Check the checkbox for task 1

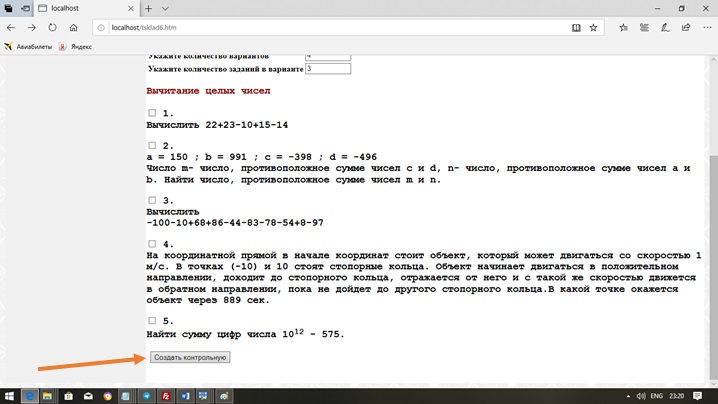point(152,114)
